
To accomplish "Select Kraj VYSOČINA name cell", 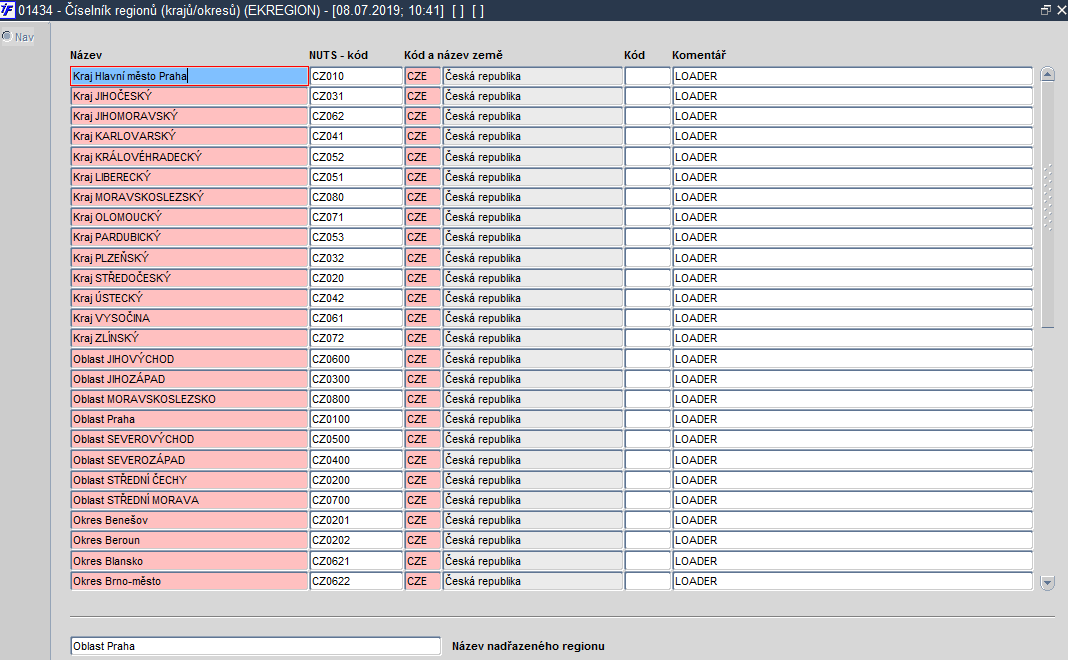I will (189, 318).
